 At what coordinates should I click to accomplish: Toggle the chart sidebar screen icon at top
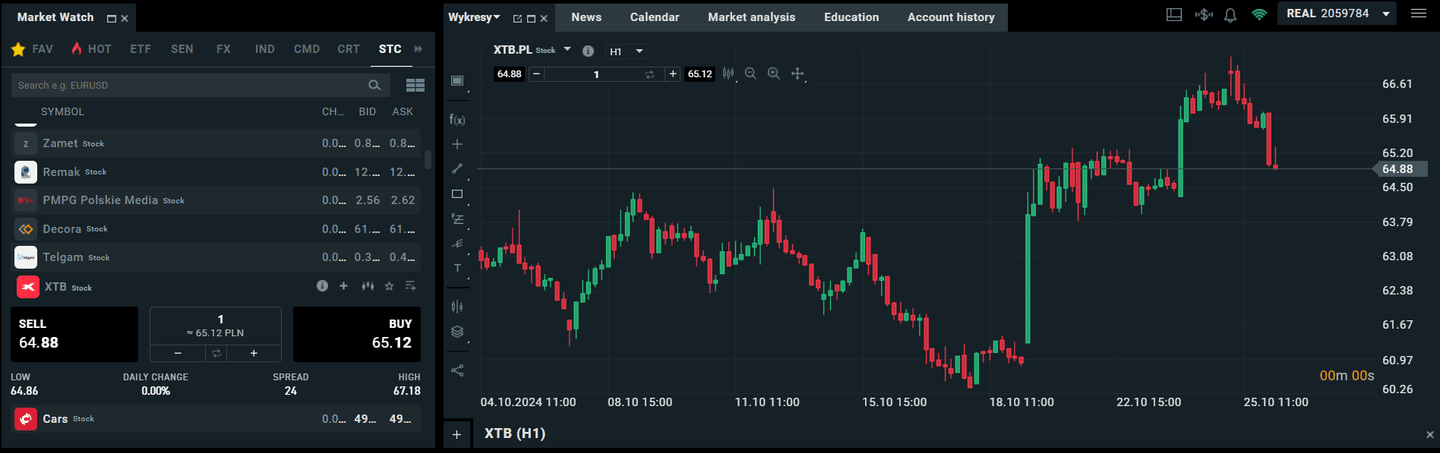[x=457, y=81]
